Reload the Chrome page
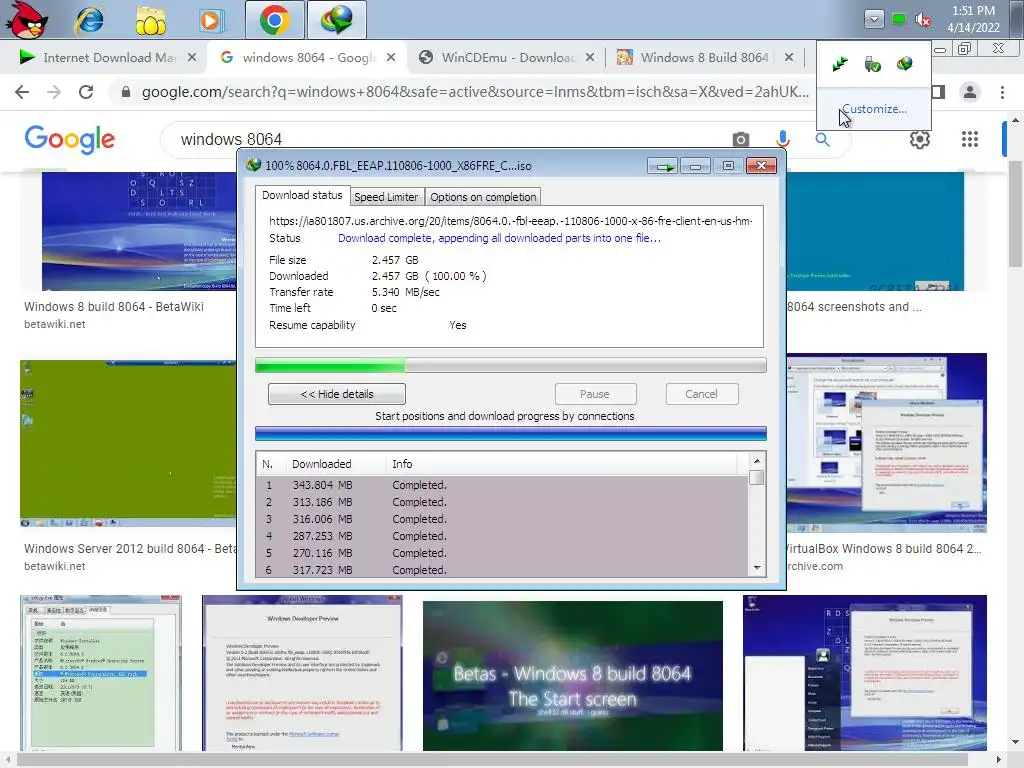 (86, 92)
